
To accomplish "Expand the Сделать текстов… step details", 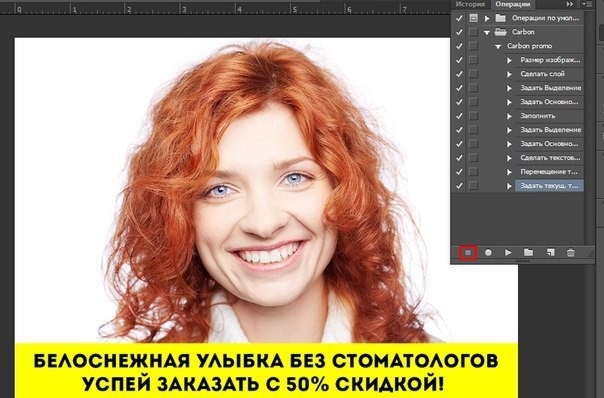I will point(509,158).
